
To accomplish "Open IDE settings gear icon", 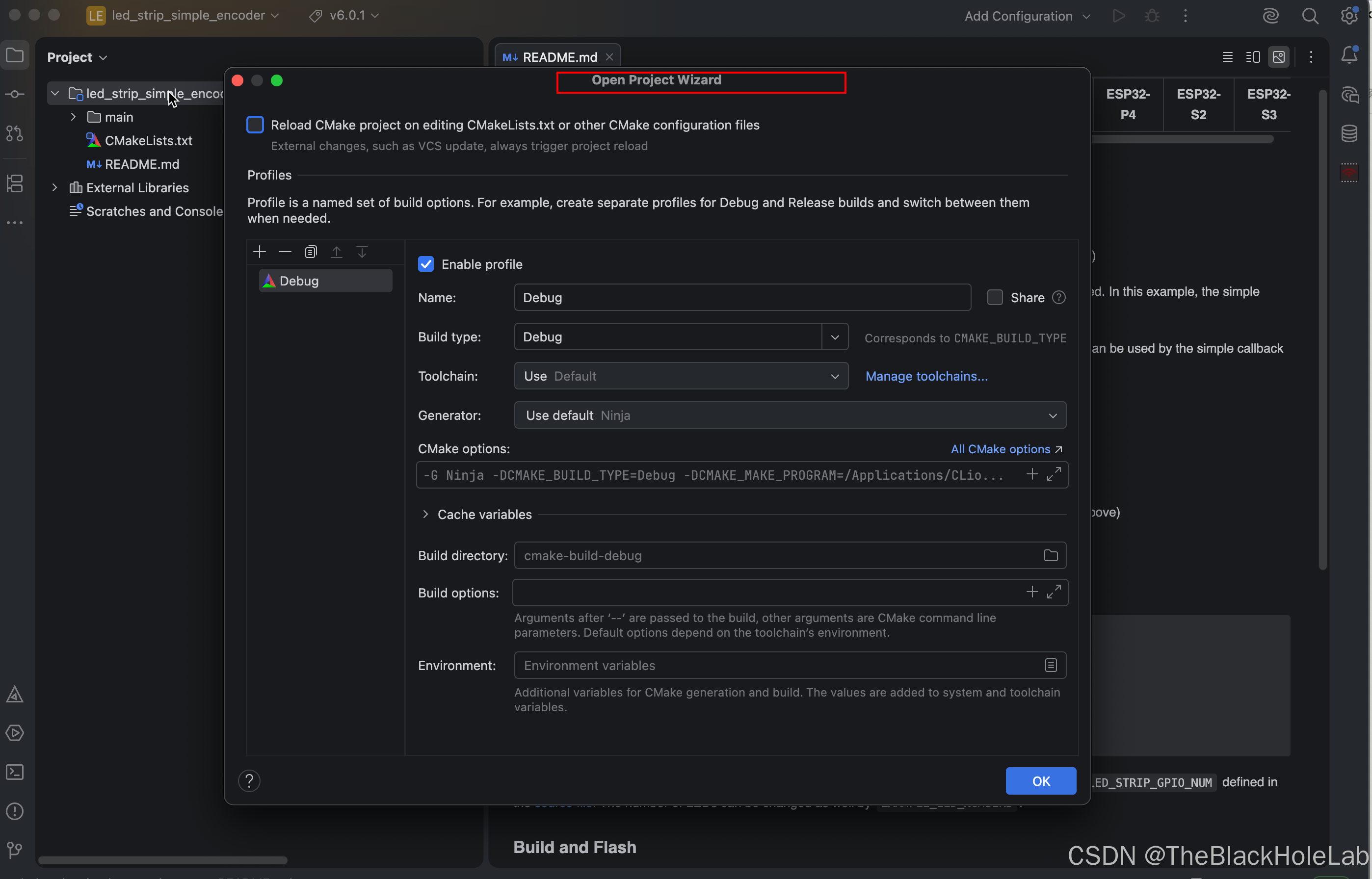I will [1349, 16].
